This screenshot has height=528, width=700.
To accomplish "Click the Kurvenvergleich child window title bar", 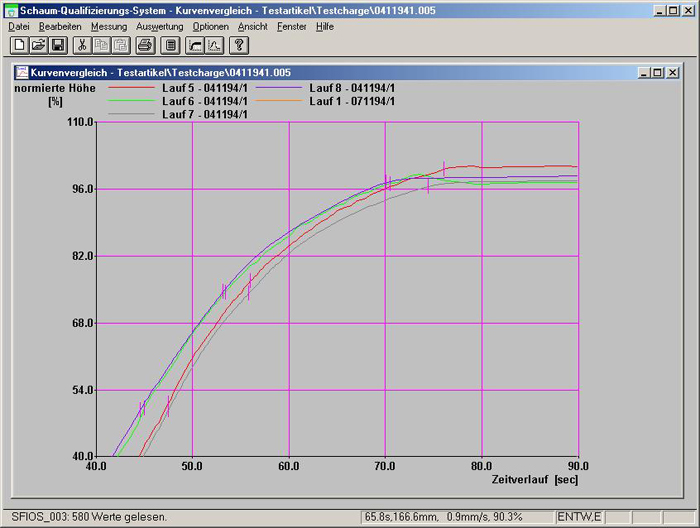I will [347, 72].
